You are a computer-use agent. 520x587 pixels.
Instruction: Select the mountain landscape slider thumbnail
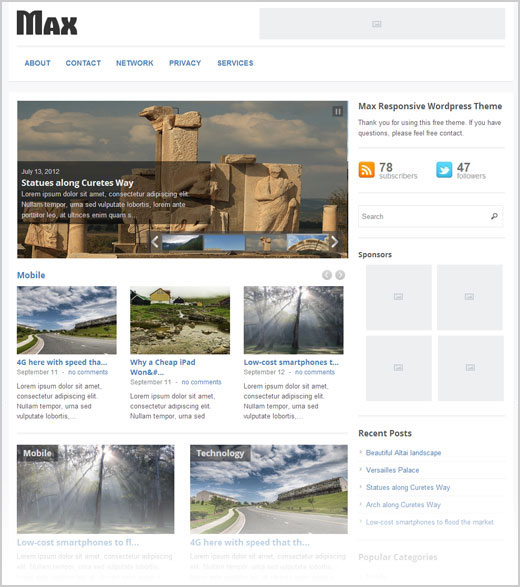182,243
